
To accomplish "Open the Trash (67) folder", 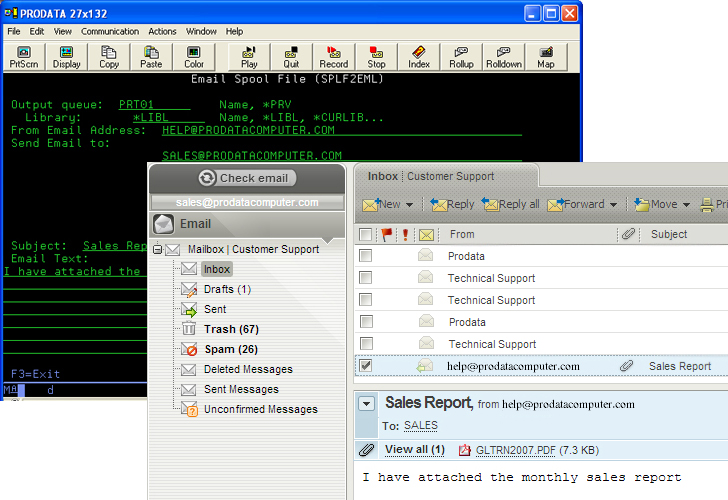I will [231, 329].
